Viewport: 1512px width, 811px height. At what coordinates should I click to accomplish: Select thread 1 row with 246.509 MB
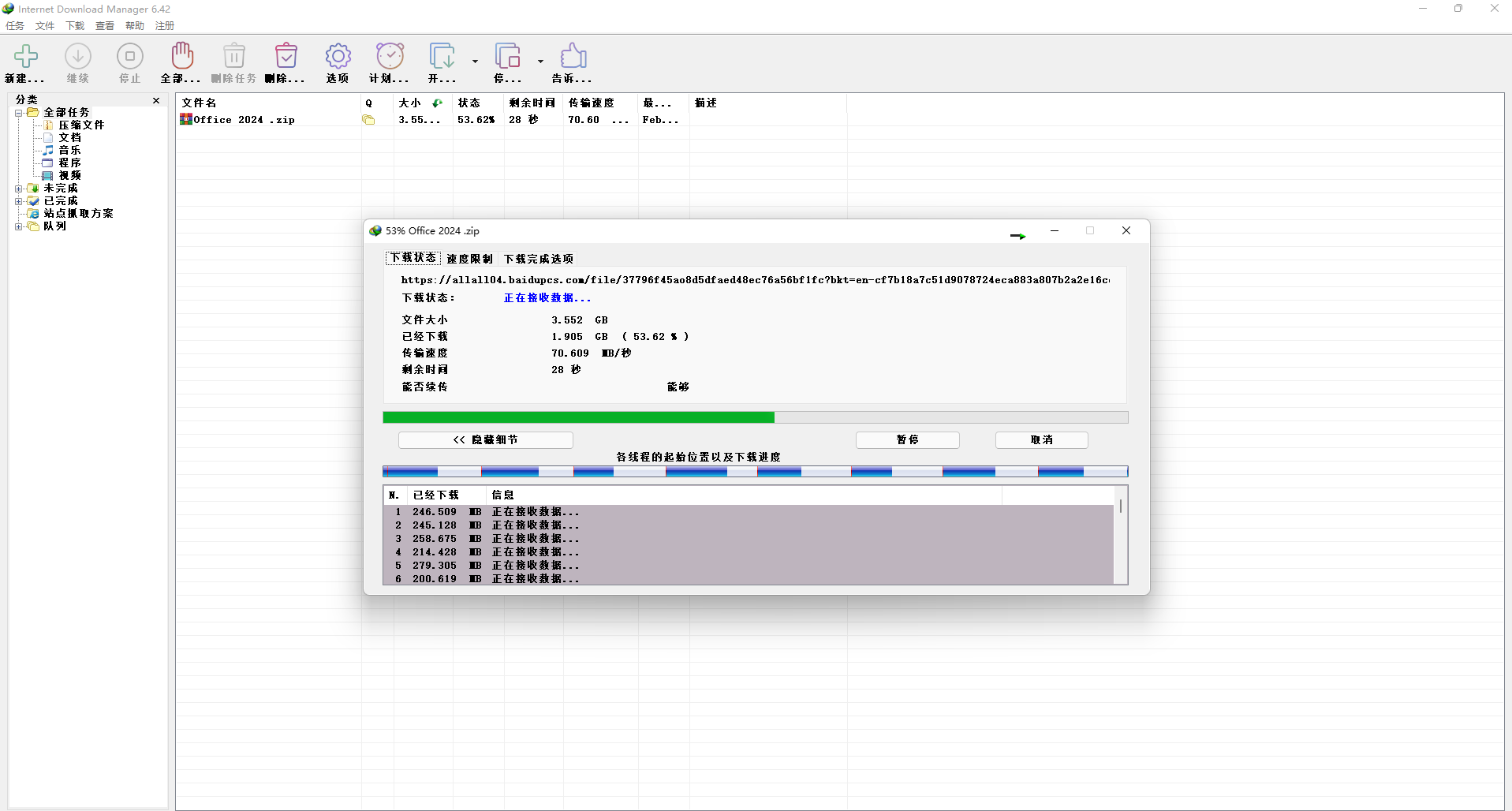click(749, 512)
